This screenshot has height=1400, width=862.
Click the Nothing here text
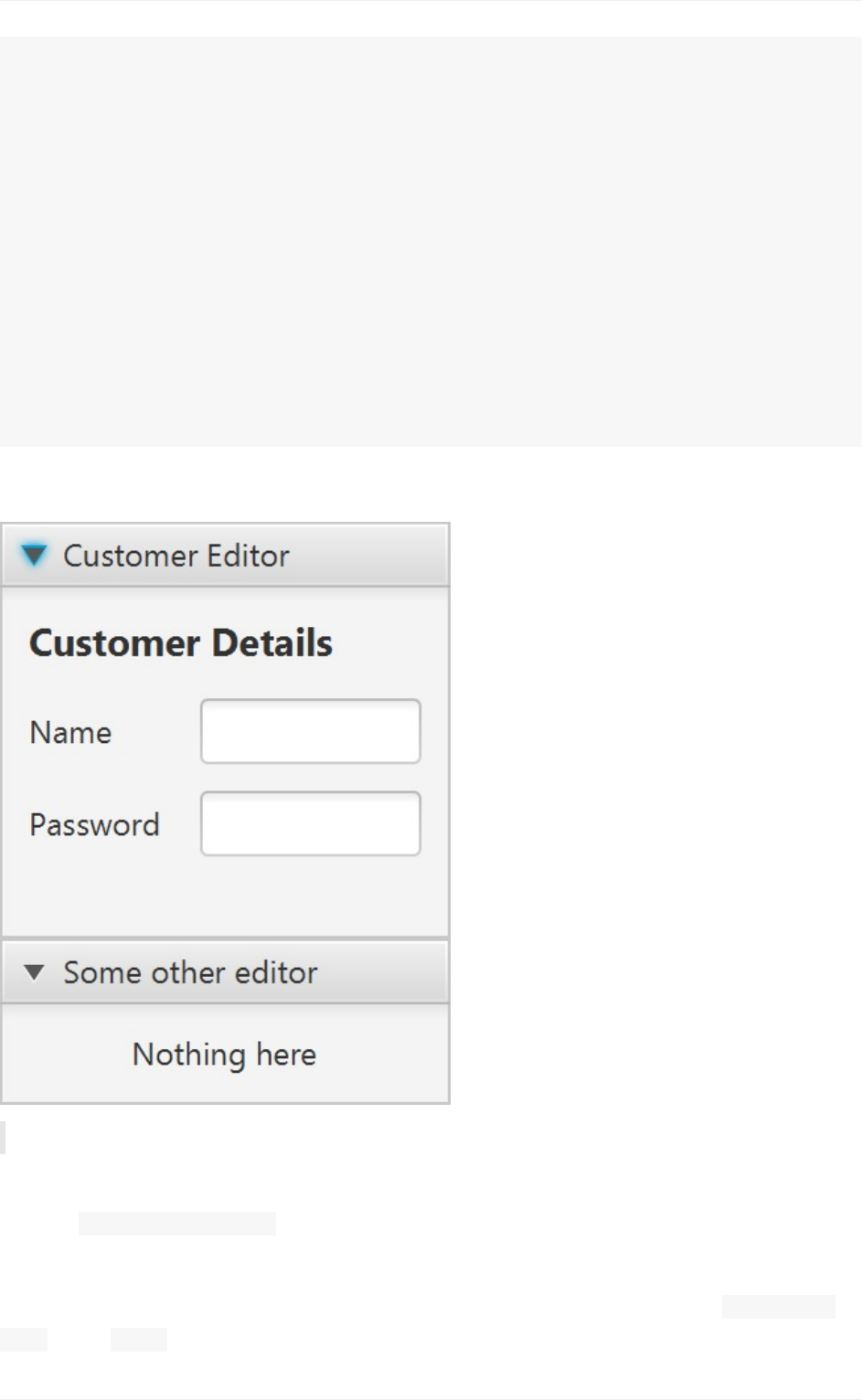224,1055
